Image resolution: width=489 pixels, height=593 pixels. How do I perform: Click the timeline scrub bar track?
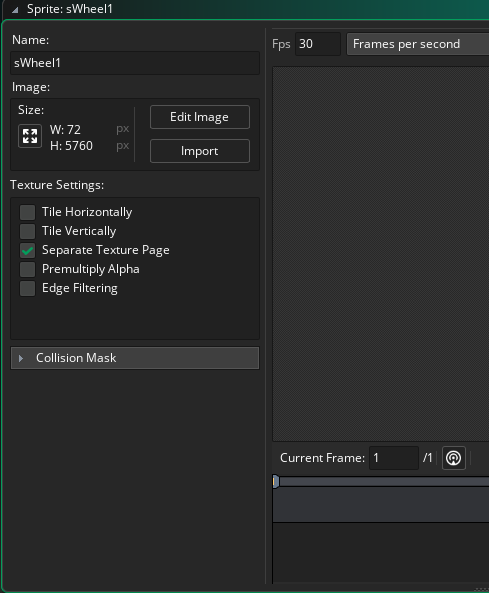coord(384,481)
